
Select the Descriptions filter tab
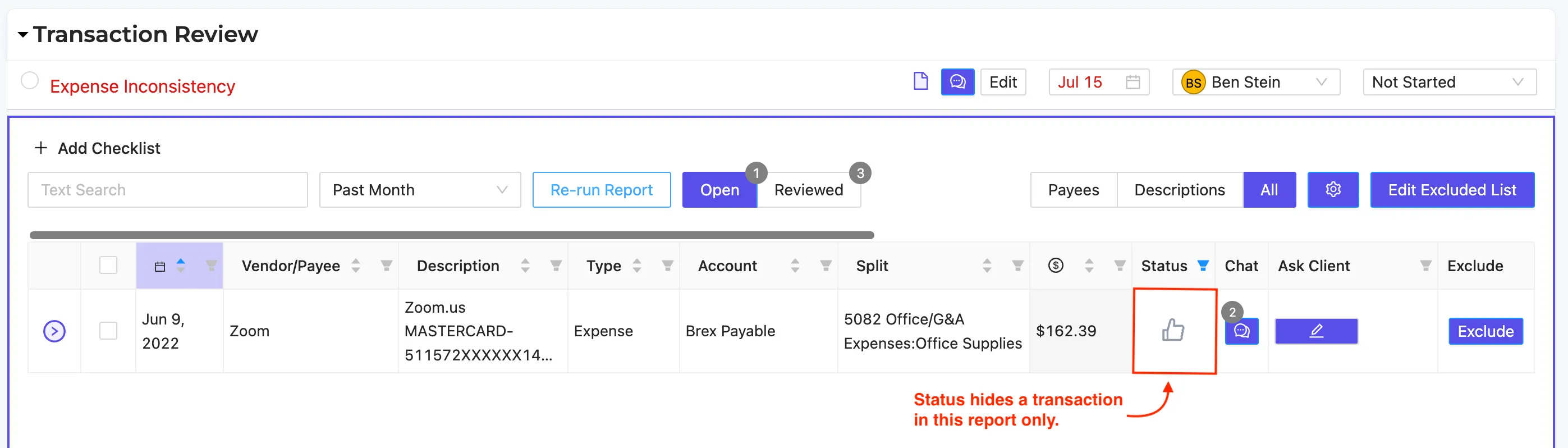[x=1179, y=190]
